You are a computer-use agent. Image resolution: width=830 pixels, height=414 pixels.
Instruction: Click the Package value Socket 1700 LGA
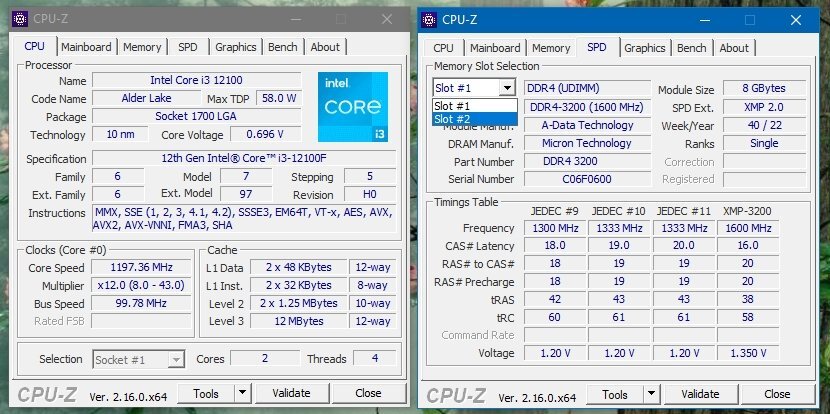tap(196, 116)
